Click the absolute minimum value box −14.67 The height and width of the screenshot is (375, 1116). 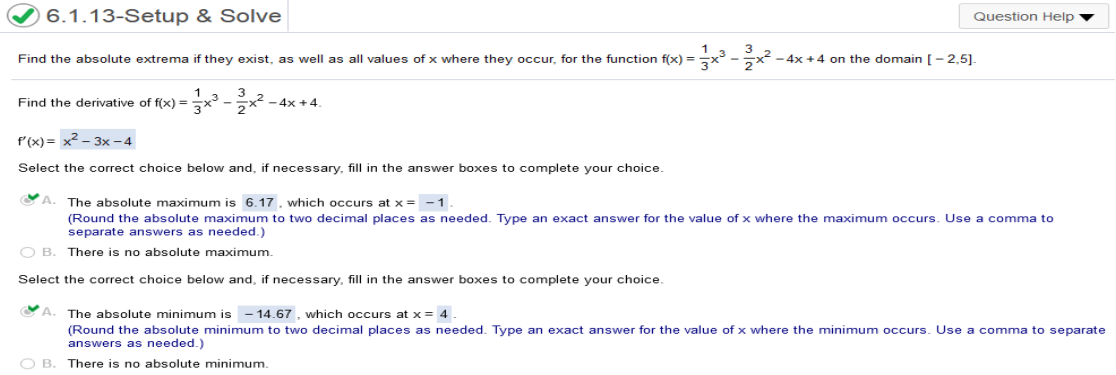(266, 314)
